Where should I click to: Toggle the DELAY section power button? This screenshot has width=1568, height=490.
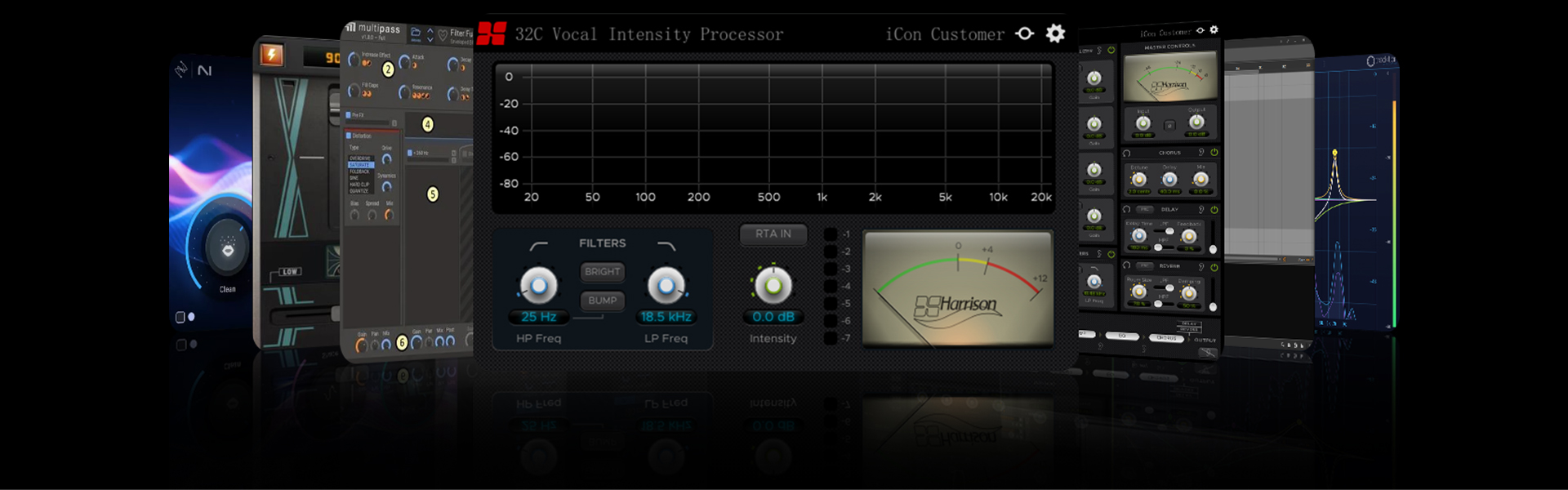(x=1214, y=210)
